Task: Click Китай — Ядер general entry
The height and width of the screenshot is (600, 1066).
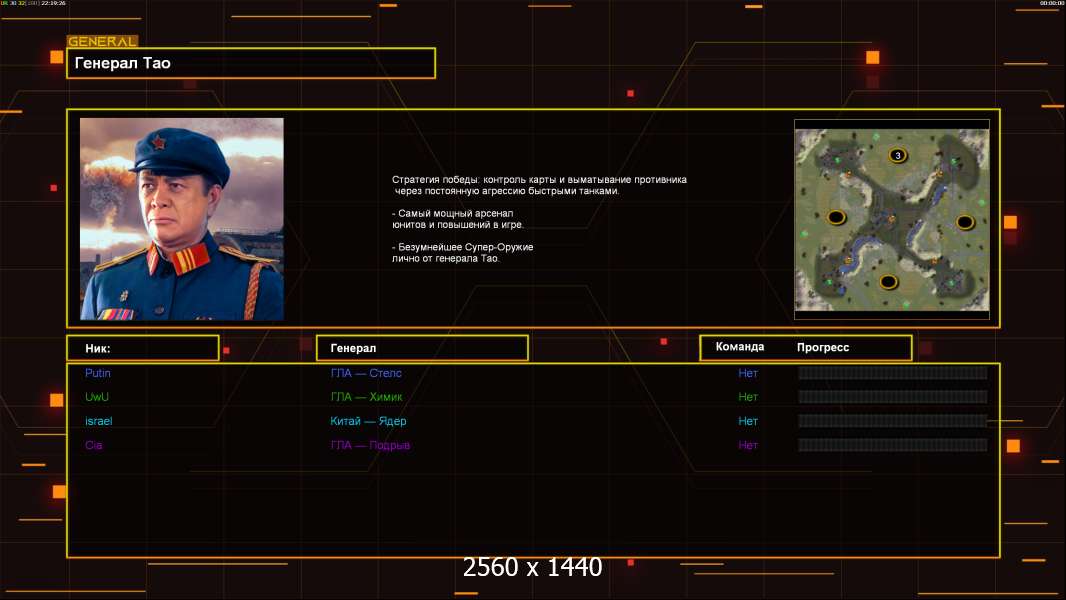Action: (368, 421)
